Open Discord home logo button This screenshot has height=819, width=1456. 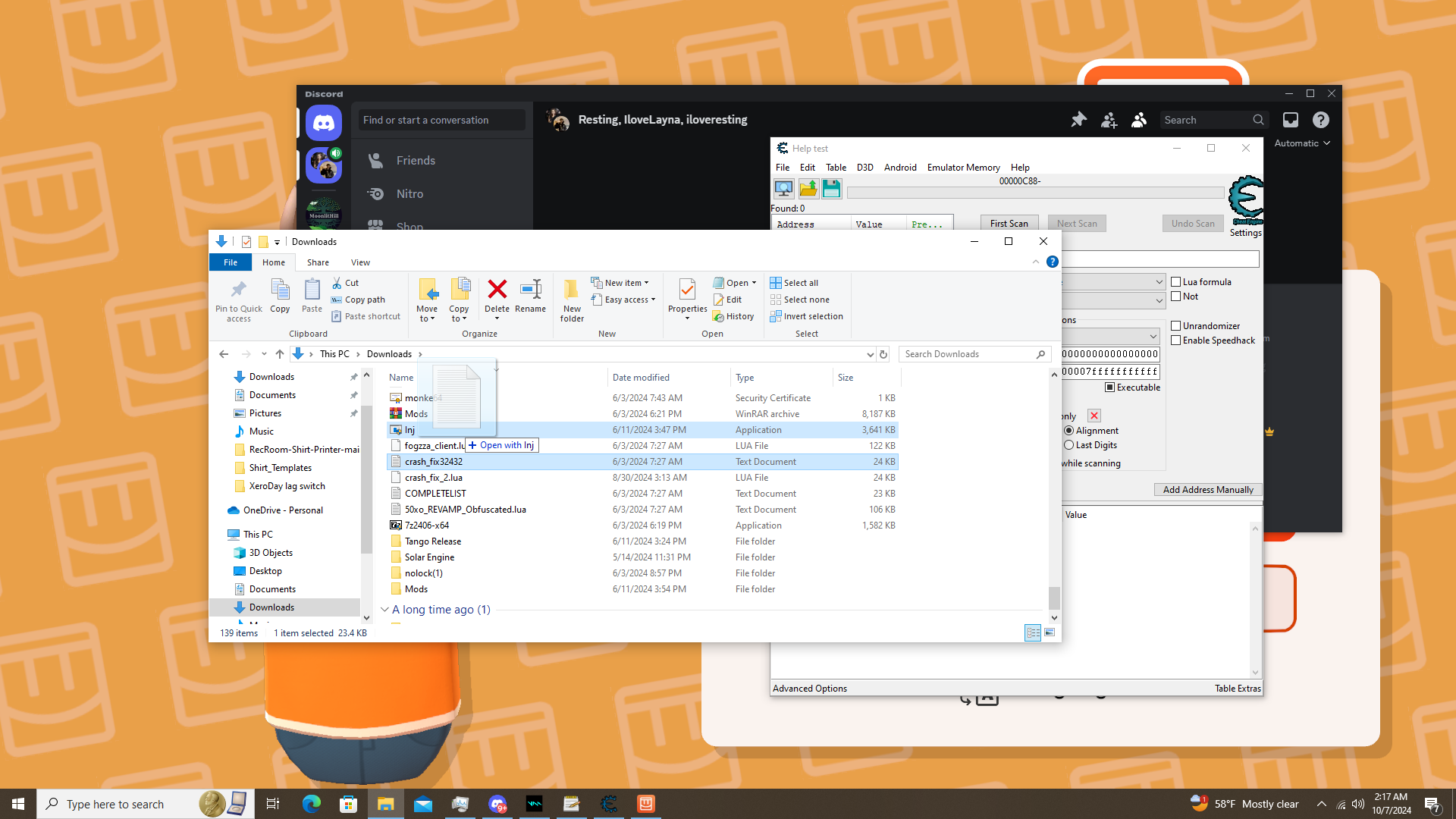[x=324, y=123]
